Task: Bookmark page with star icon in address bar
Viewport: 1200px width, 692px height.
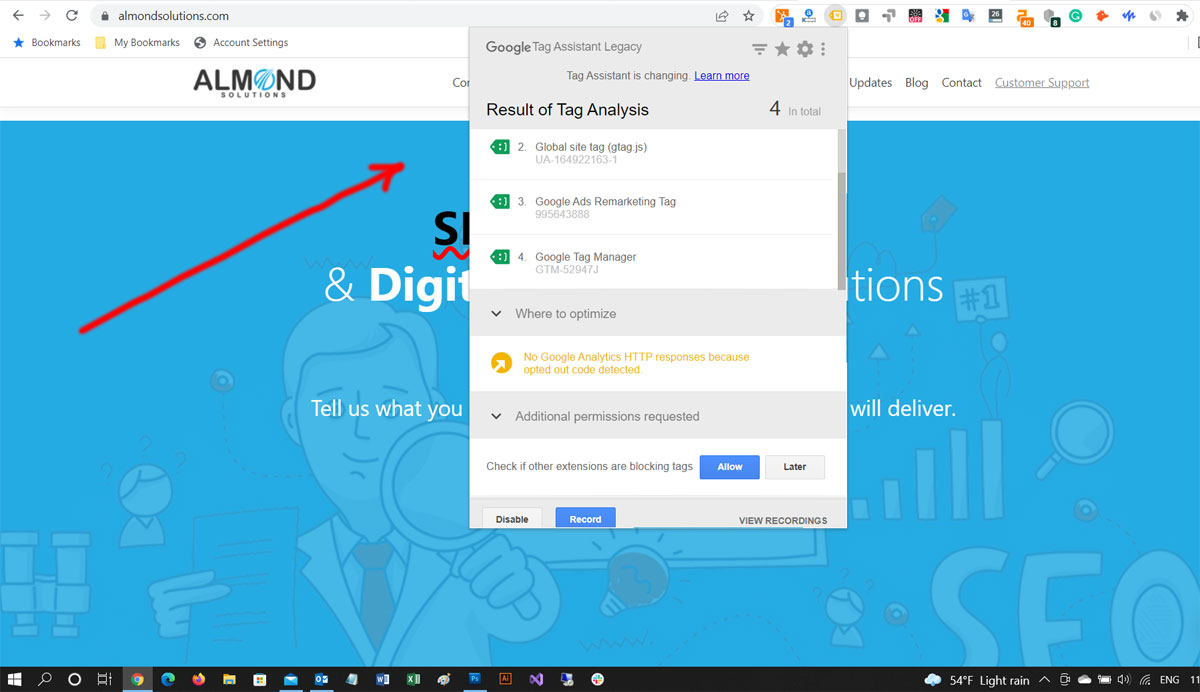Action: pyautogui.click(x=748, y=16)
